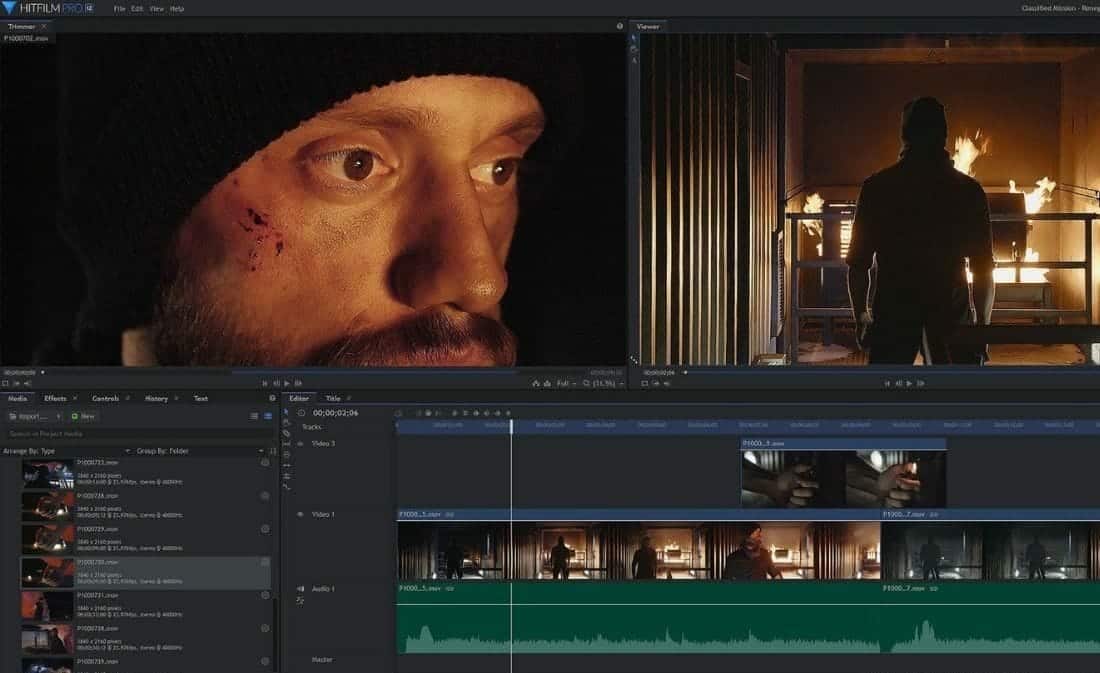Viewport: 1100px width, 673px height.
Task: Open the Import dropdown arrow
Action: point(58,416)
